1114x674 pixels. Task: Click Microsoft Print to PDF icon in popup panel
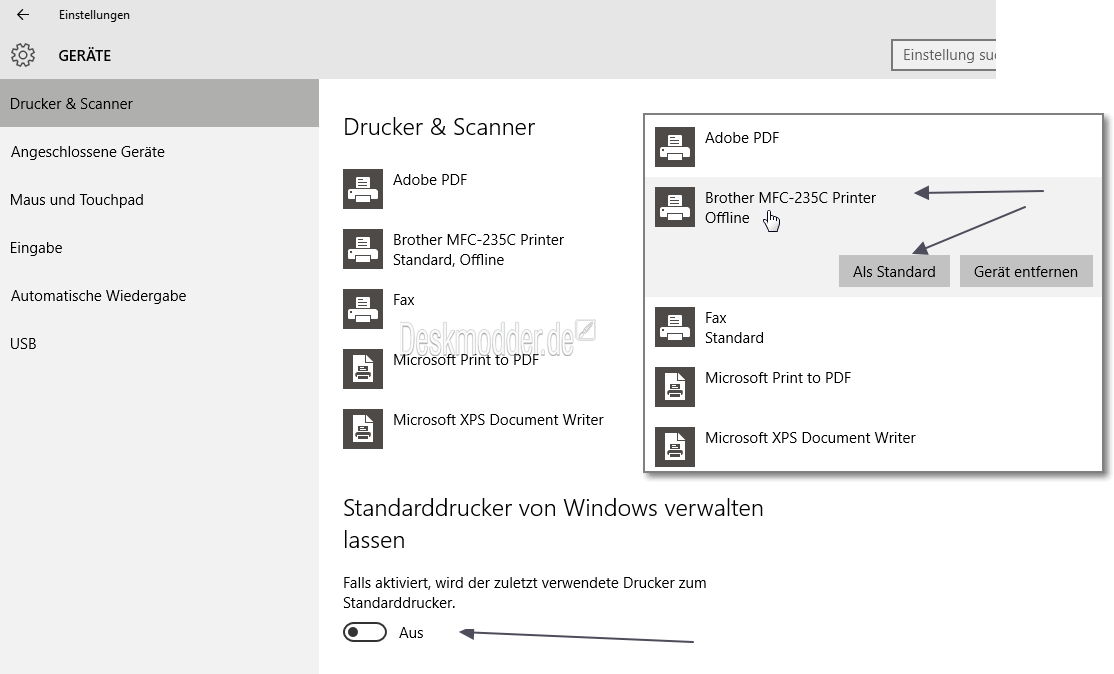(x=674, y=387)
